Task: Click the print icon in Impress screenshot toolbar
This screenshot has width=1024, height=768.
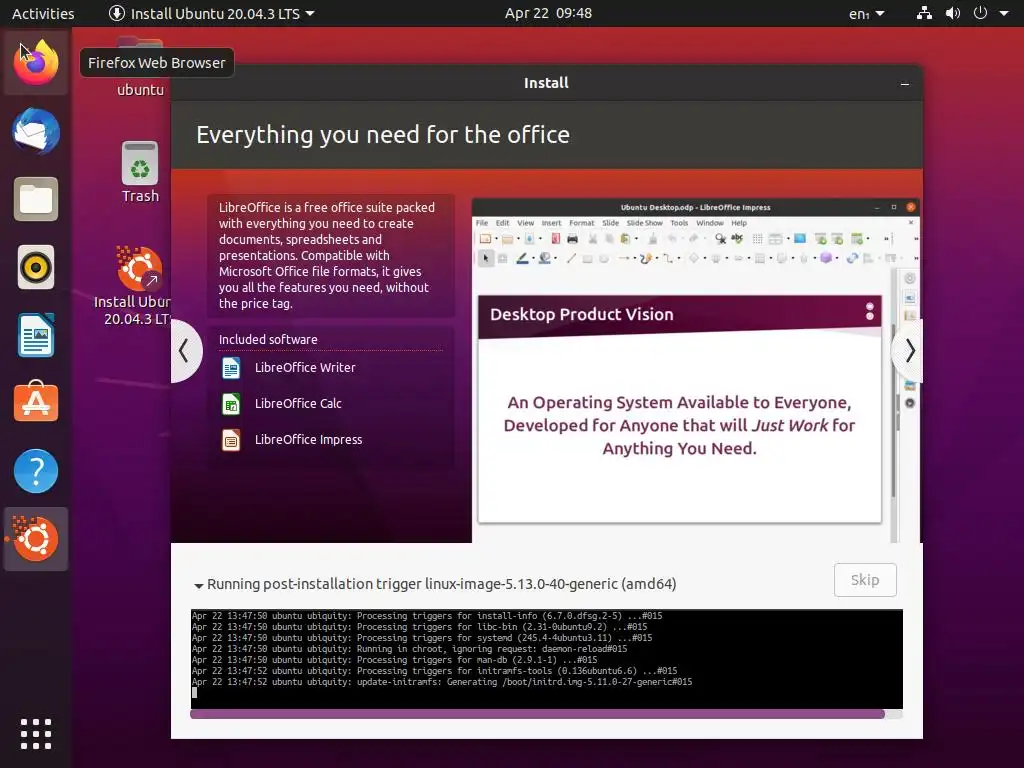Action: [x=573, y=239]
